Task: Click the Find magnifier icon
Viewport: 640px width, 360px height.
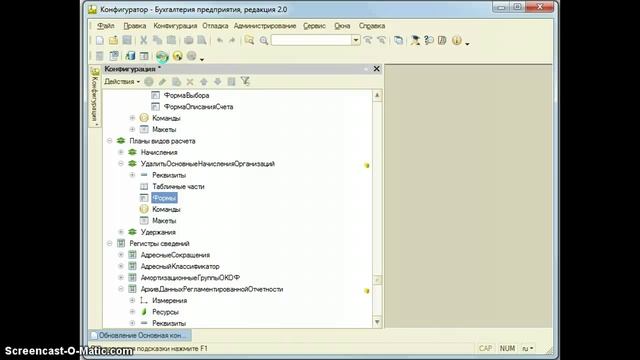Action: pos(264,40)
